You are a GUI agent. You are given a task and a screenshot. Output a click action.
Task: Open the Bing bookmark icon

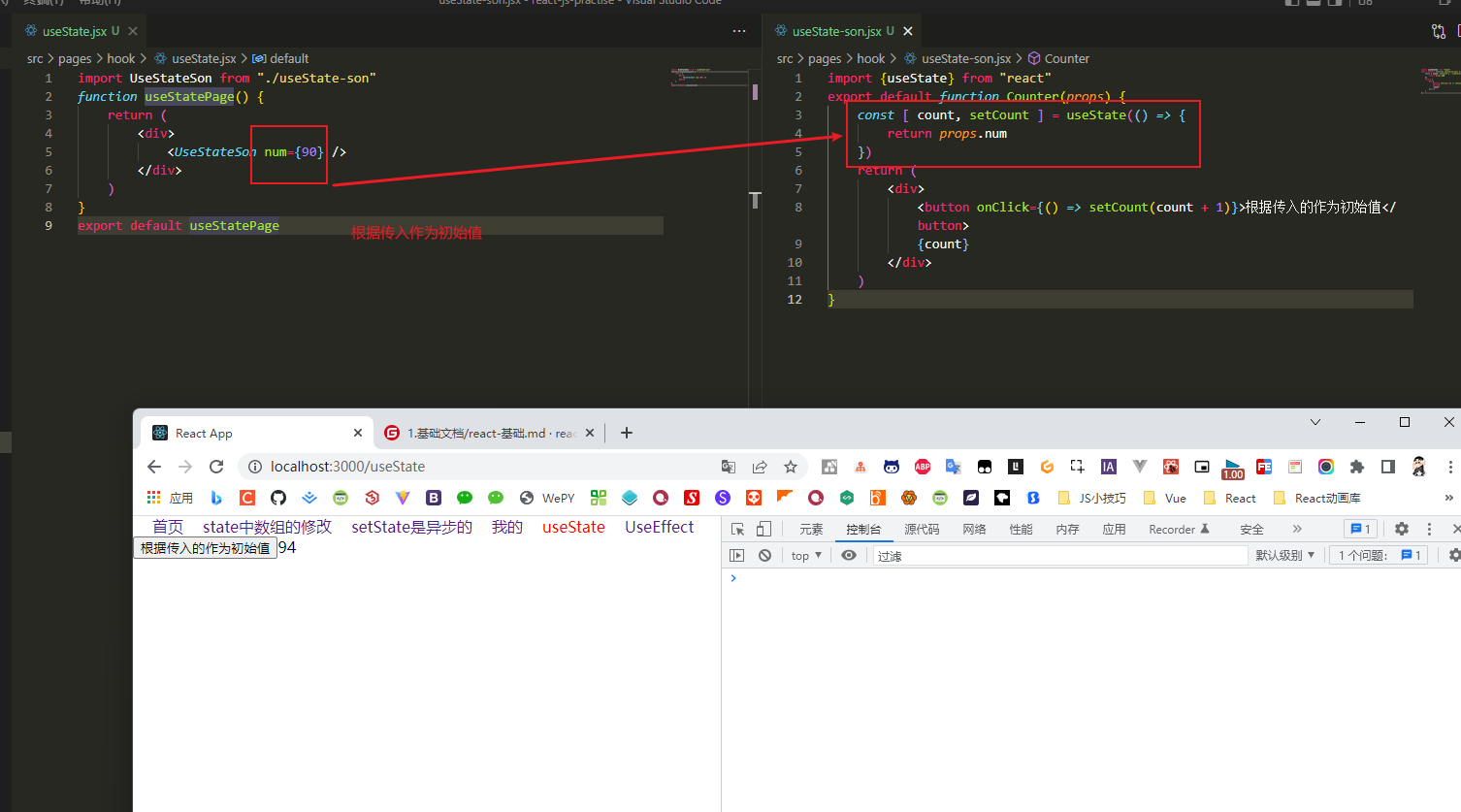coord(216,498)
